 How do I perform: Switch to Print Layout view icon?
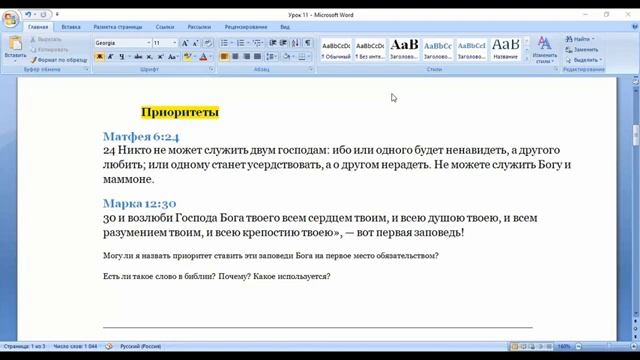click(514, 347)
